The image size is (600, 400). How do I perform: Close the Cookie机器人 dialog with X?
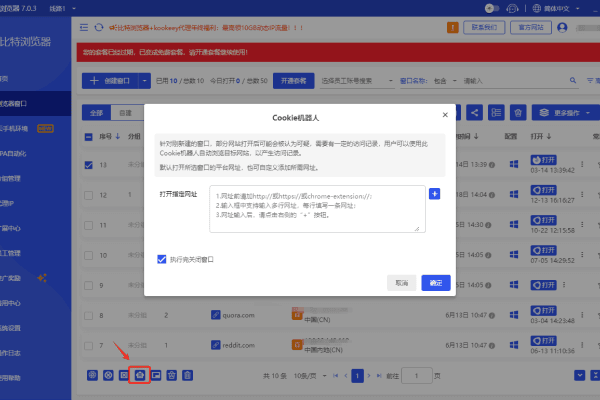[445, 115]
